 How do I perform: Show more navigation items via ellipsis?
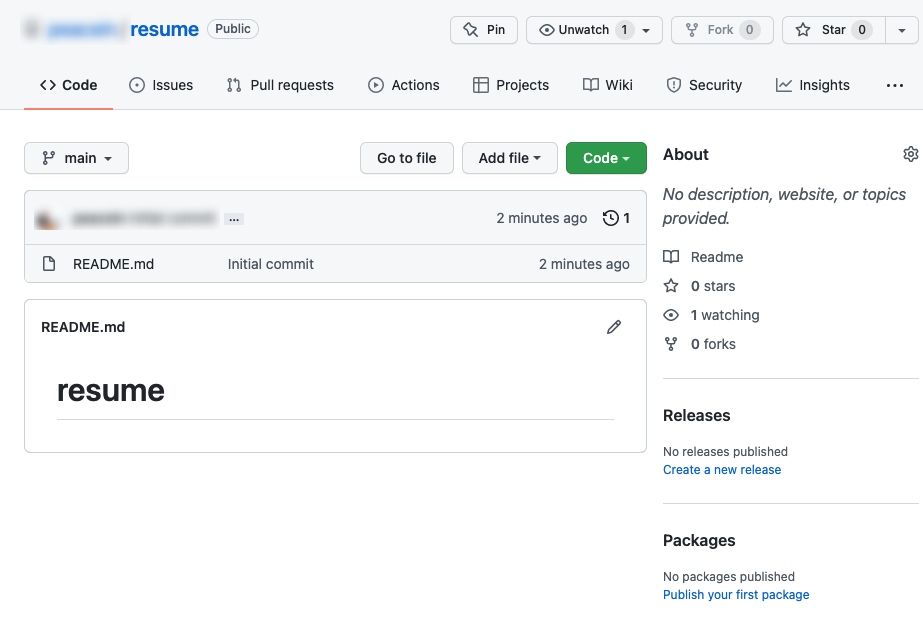895,85
